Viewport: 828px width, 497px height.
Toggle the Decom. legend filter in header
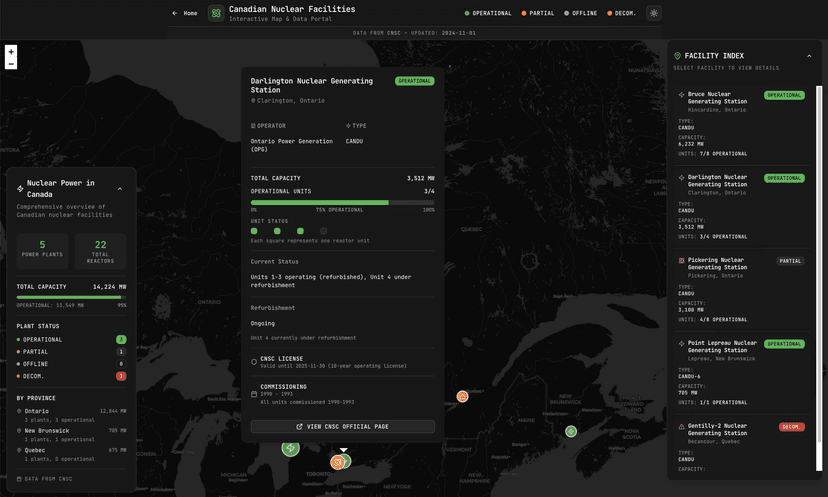coord(621,13)
